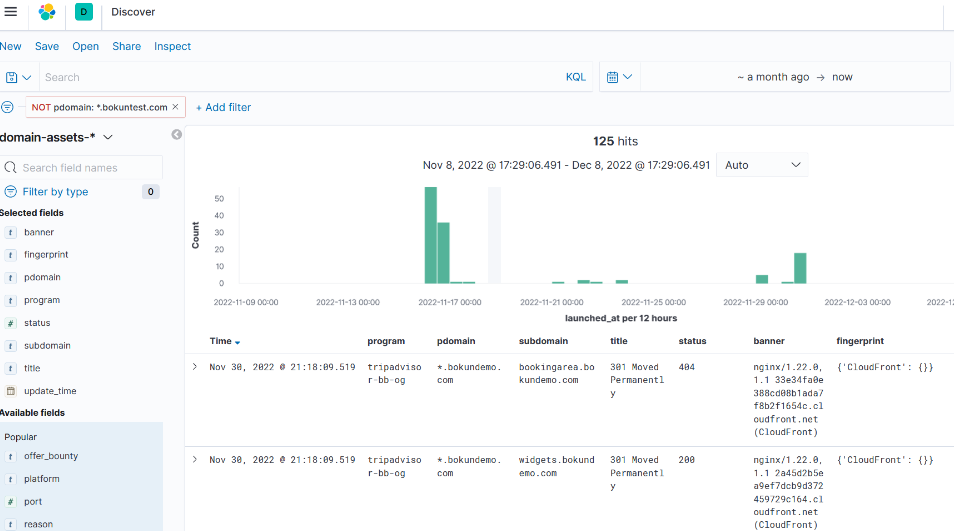Click the fingerprint column header

[860, 341]
